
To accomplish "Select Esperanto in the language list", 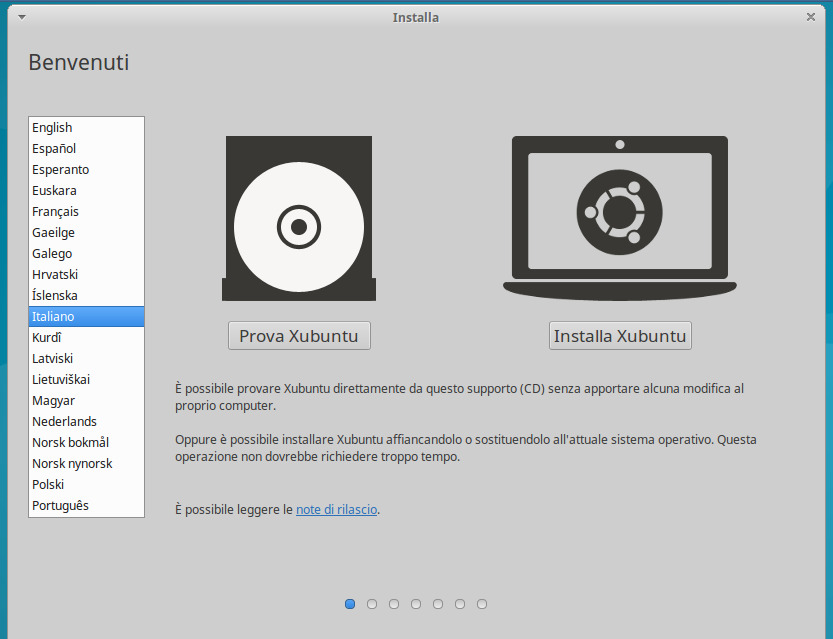I will [86, 169].
